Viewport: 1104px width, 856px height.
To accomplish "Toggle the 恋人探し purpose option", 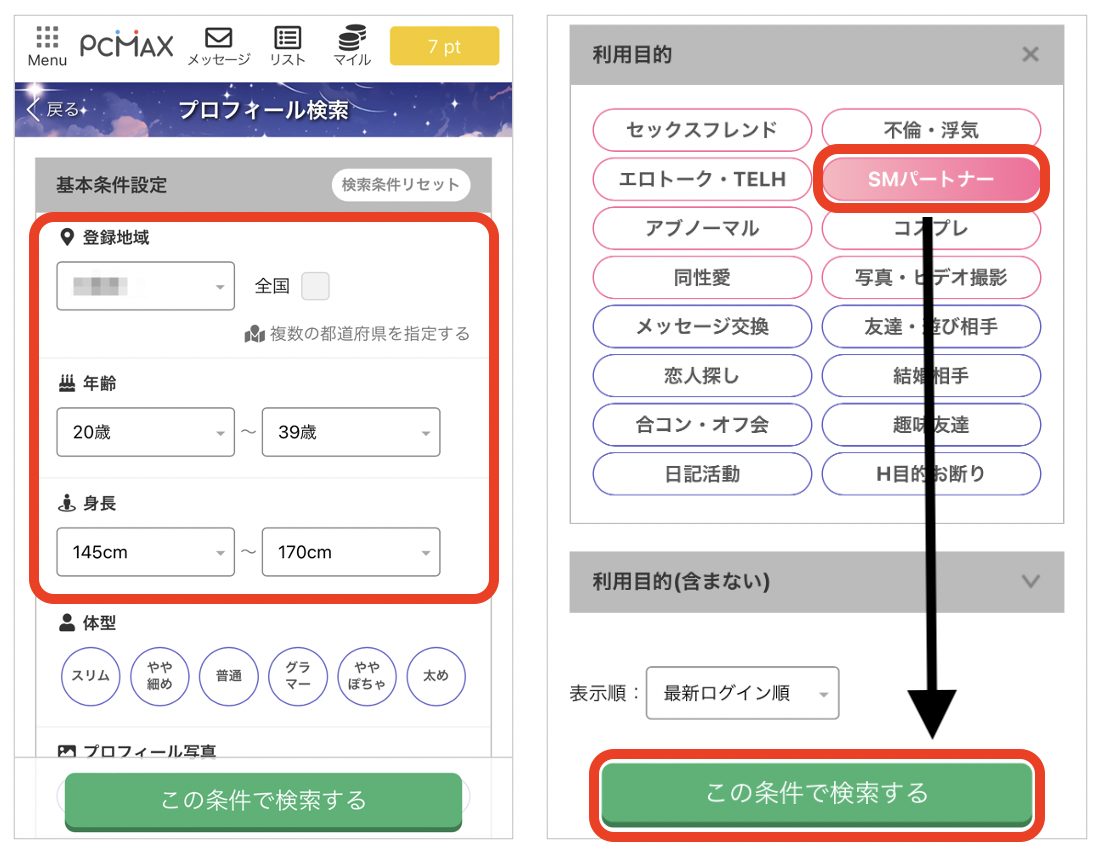I will click(x=702, y=376).
